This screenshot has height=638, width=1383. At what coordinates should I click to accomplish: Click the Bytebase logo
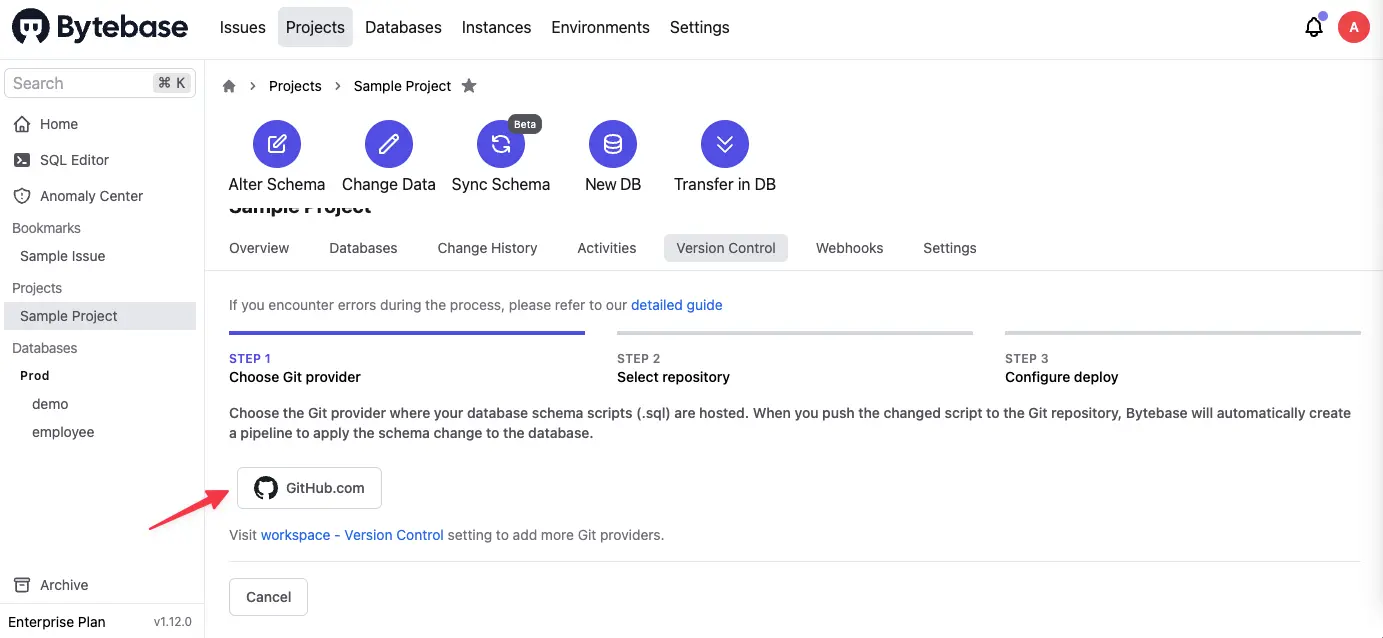pos(99,27)
